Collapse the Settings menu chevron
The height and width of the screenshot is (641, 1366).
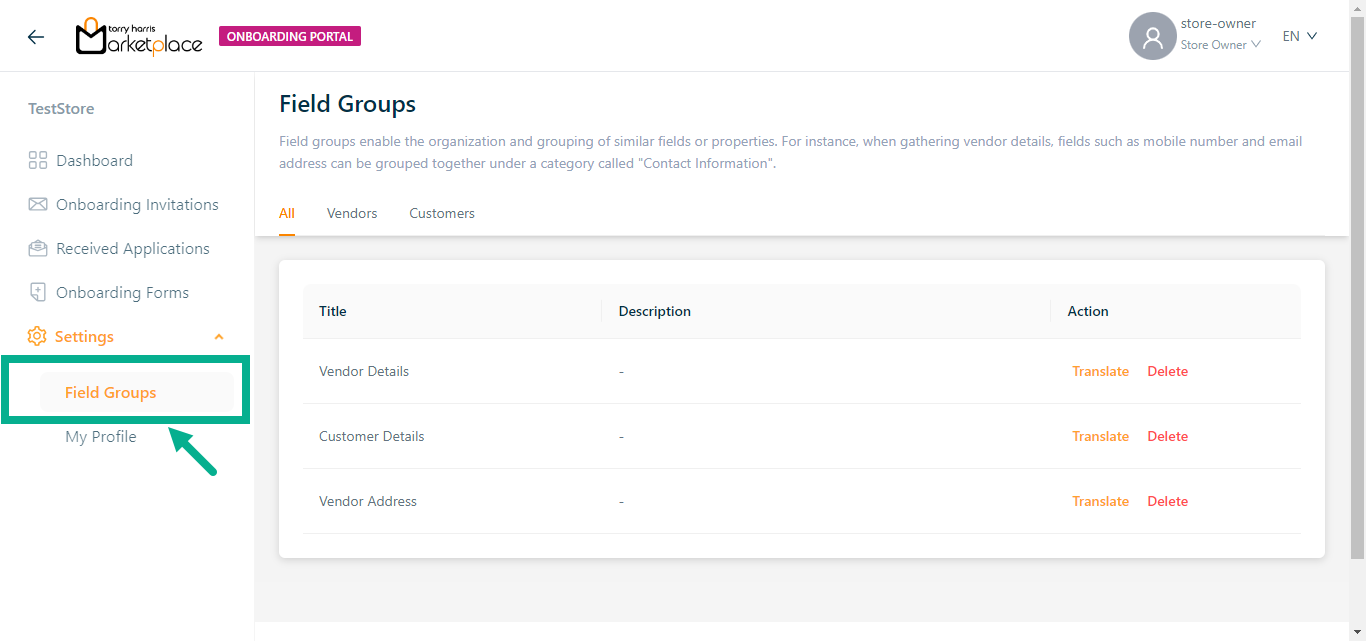coord(219,337)
